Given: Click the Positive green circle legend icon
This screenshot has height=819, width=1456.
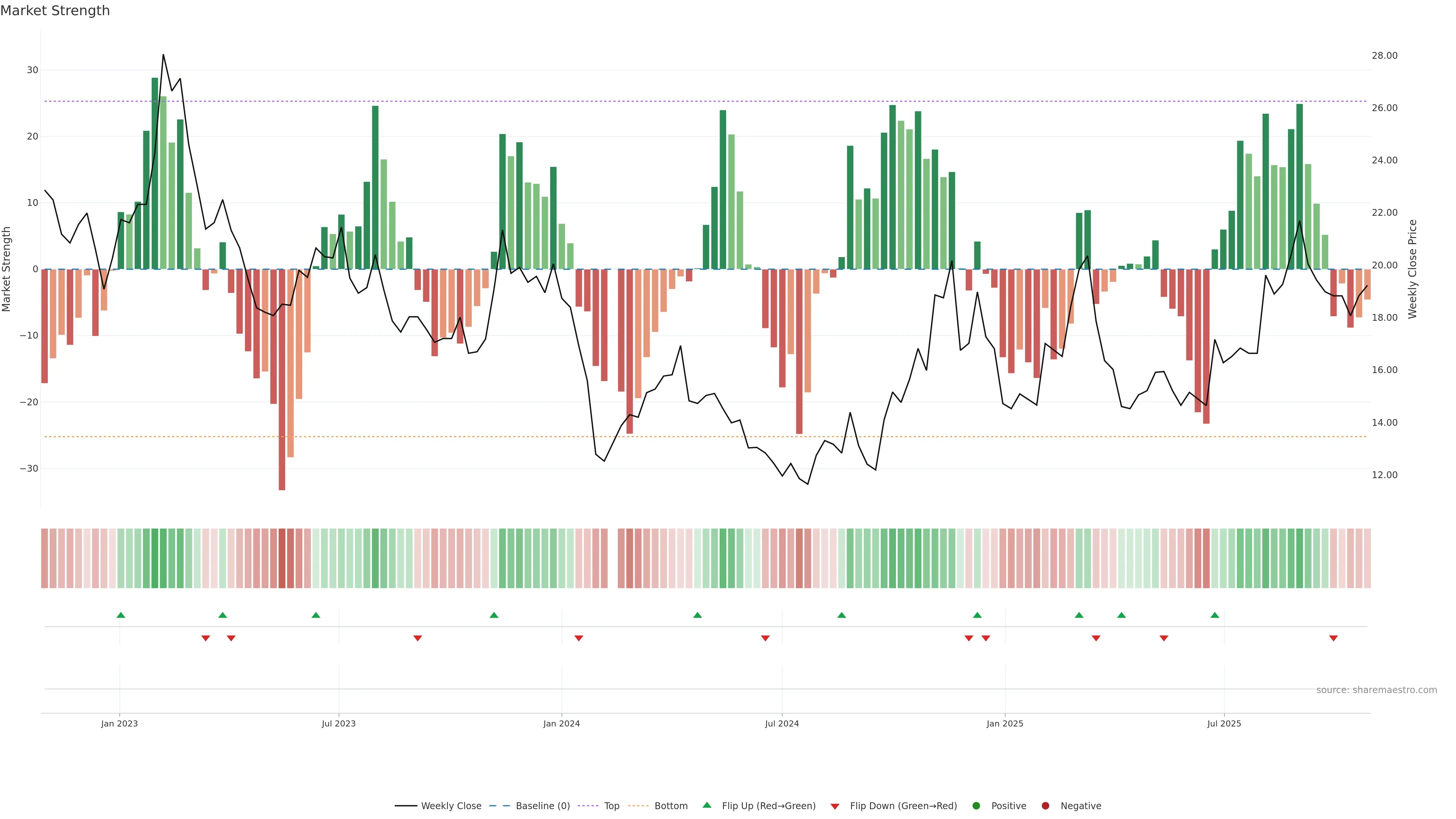Looking at the screenshot, I should click(x=976, y=806).
